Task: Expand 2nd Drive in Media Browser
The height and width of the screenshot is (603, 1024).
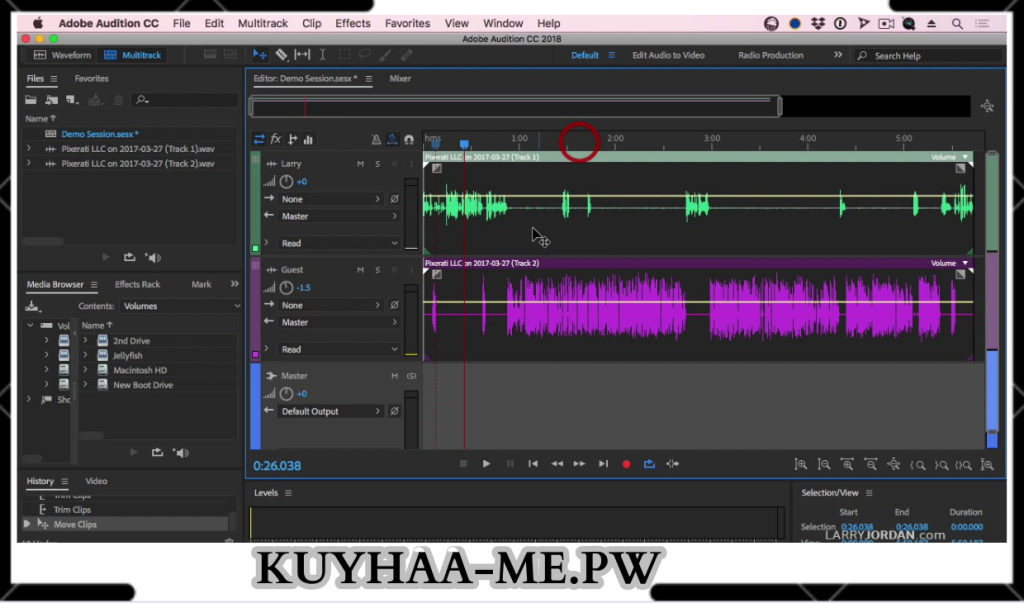Action: click(85, 340)
